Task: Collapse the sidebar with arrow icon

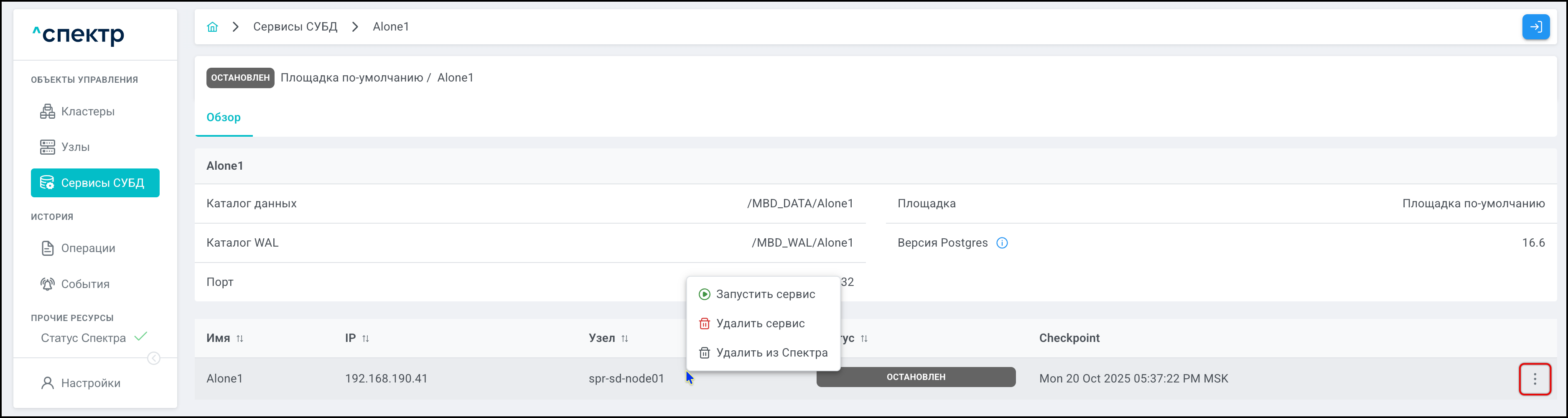Action: (x=154, y=358)
